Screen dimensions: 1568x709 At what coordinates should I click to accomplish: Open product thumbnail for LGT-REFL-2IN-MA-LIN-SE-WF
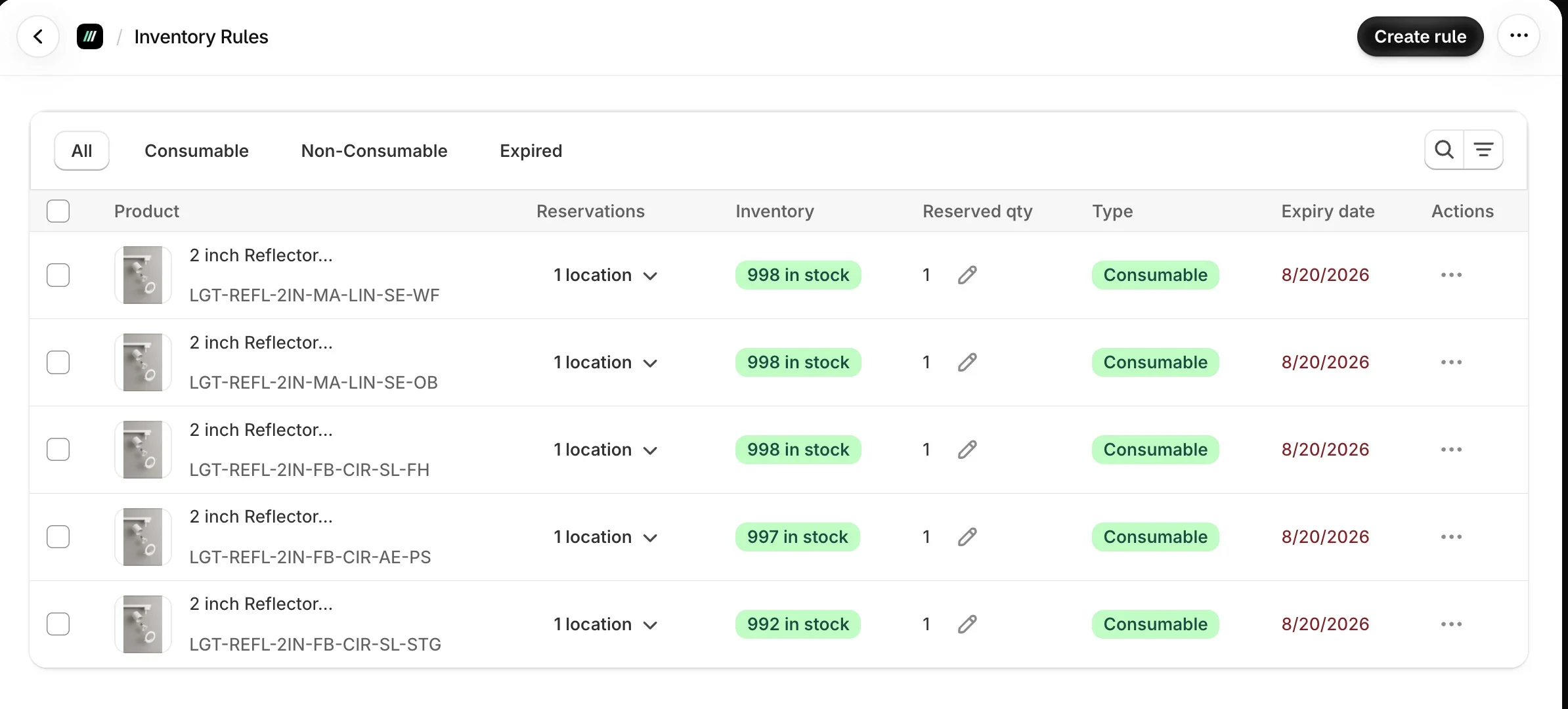[x=143, y=275]
